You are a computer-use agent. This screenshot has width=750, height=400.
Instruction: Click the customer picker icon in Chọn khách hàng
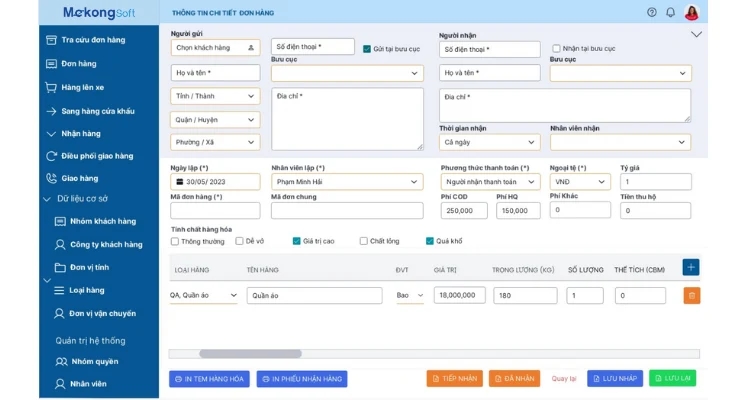251,48
